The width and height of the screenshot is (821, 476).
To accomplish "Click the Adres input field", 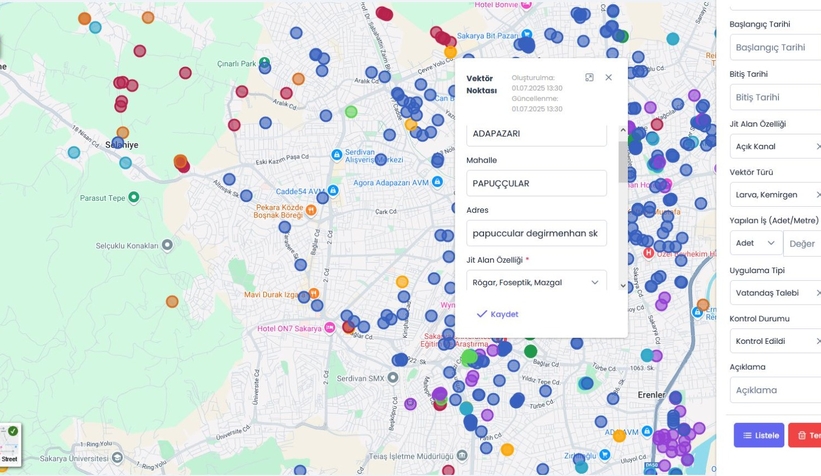I will click(x=536, y=233).
